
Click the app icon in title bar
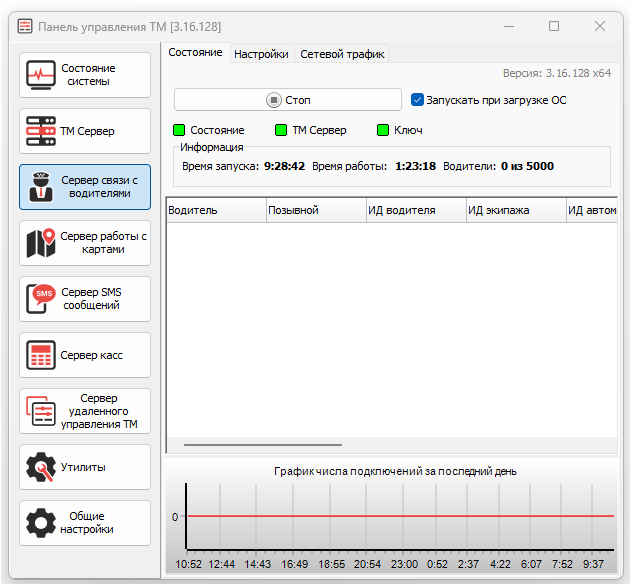pos(25,27)
